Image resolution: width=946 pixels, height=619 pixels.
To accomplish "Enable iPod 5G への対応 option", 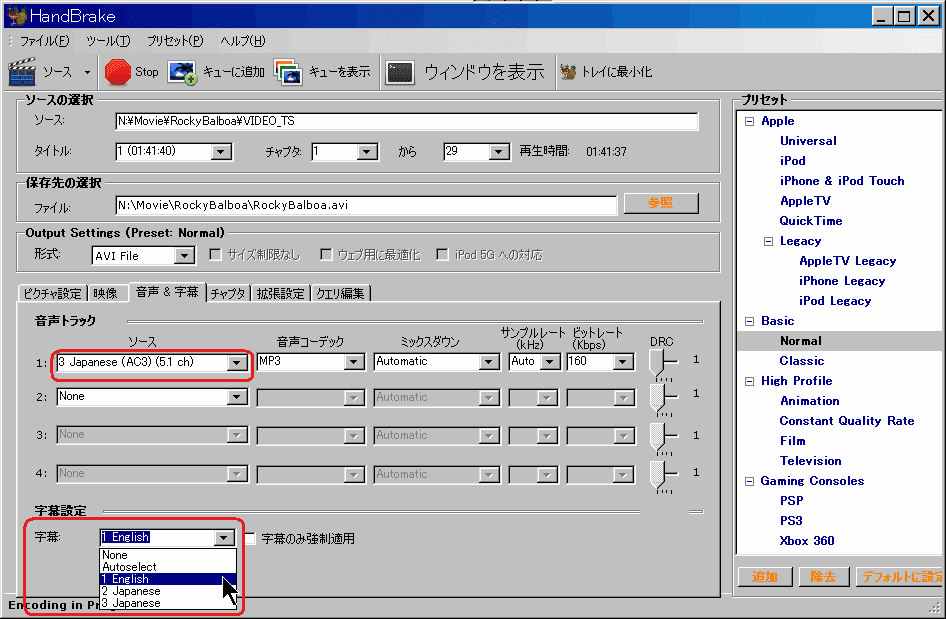I will [x=441, y=253].
